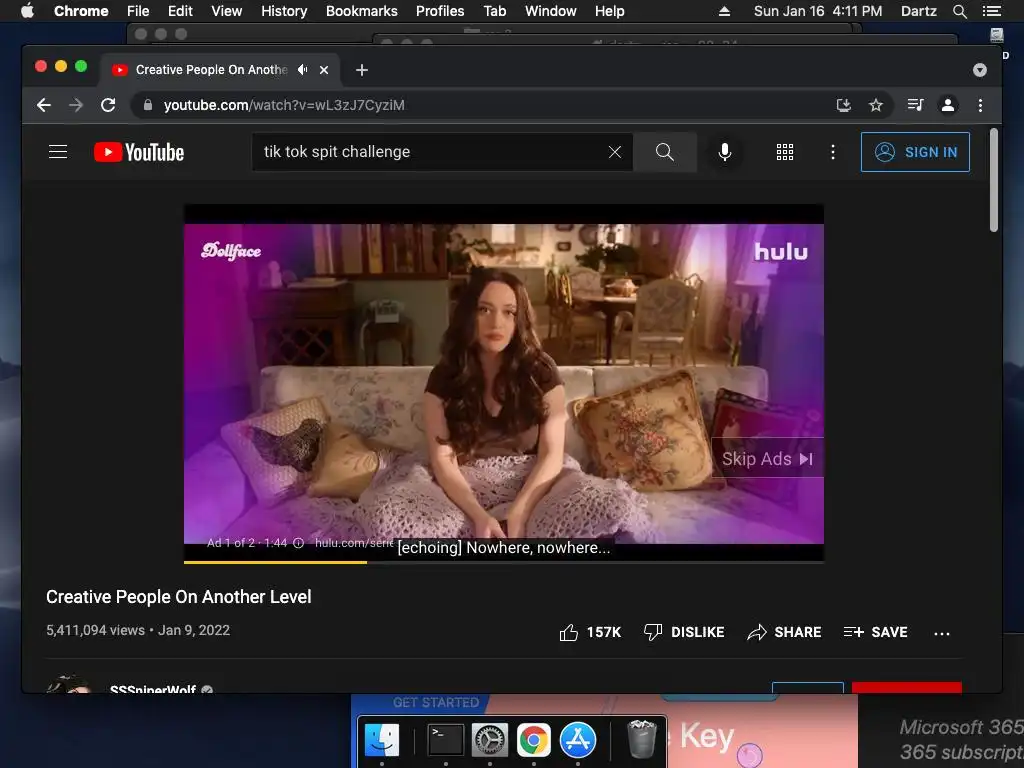Click the Dollface logo in the ad
Screen dimensions: 1024x768
click(x=231, y=251)
